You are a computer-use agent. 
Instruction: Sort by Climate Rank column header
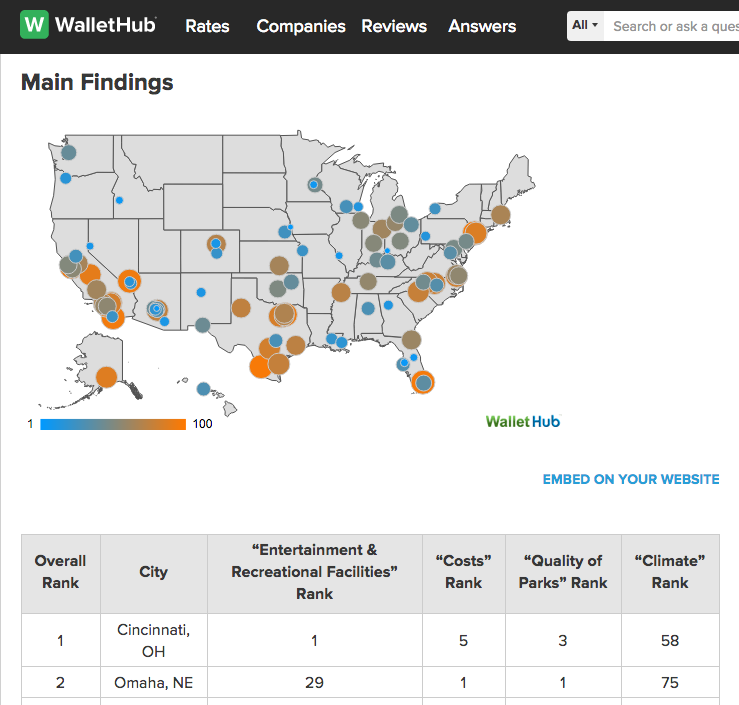click(x=670, y=574)
